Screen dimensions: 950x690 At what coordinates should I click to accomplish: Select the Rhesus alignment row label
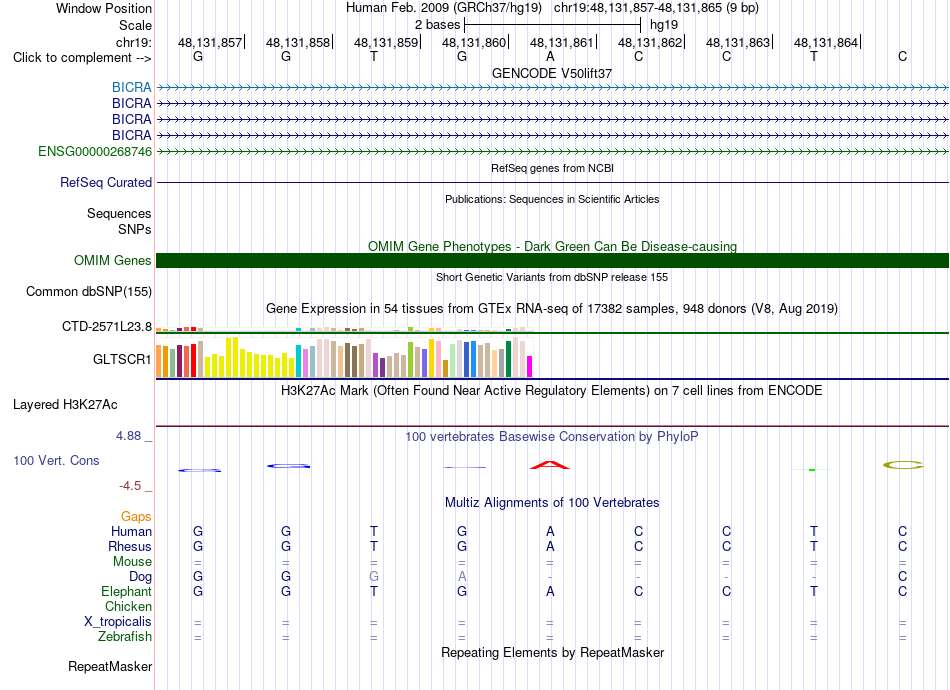[130, 546]
